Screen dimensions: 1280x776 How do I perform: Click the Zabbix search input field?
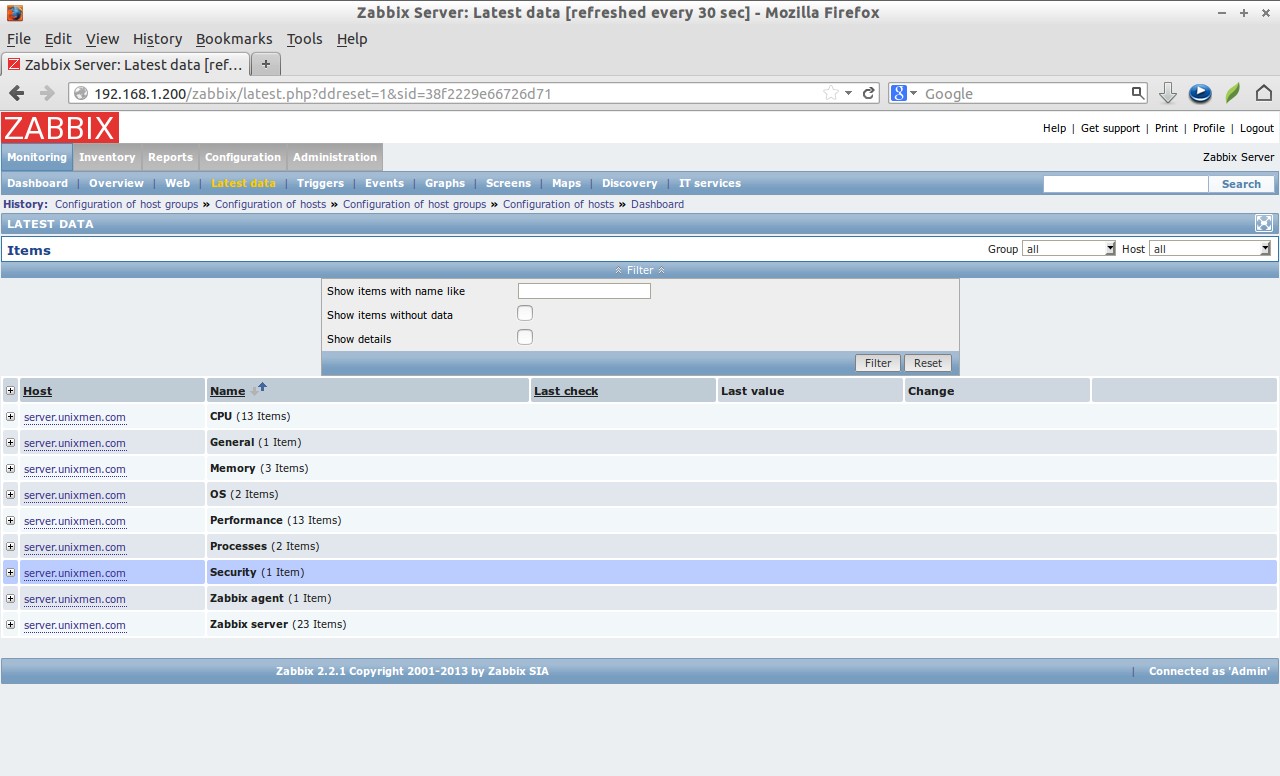click(1126, 184)
